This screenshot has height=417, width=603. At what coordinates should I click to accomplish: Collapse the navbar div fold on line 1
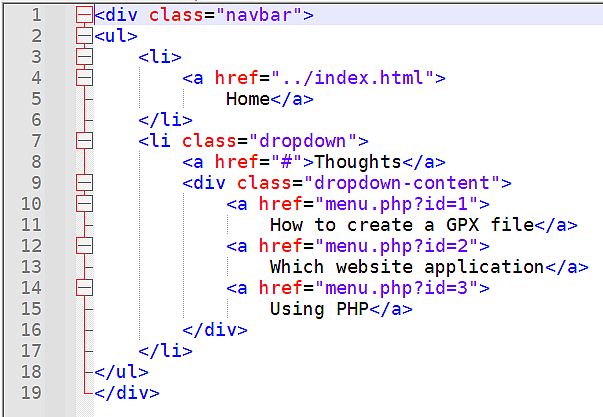point(84,15)
